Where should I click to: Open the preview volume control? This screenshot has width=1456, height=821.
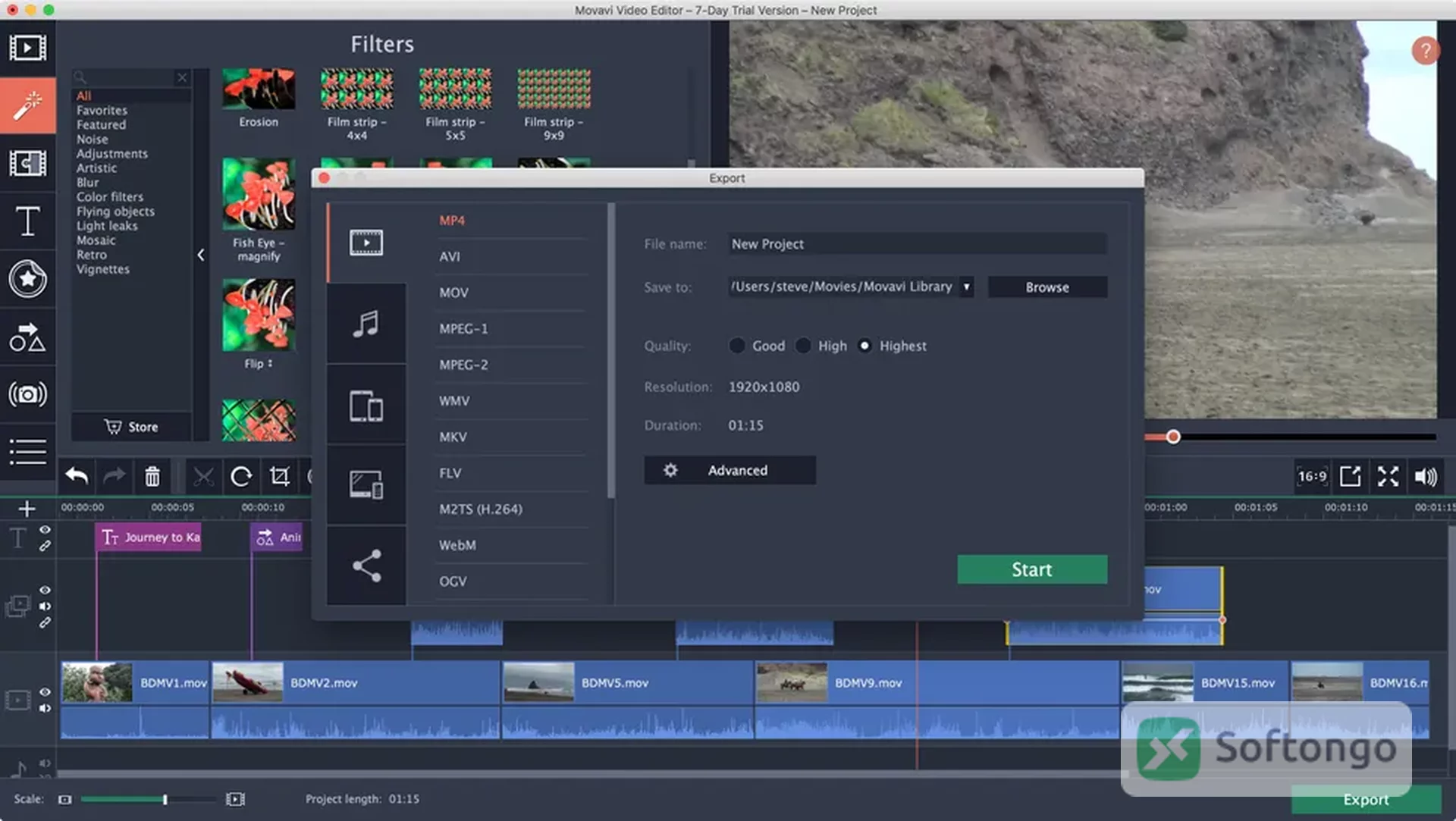(1426, 476)
